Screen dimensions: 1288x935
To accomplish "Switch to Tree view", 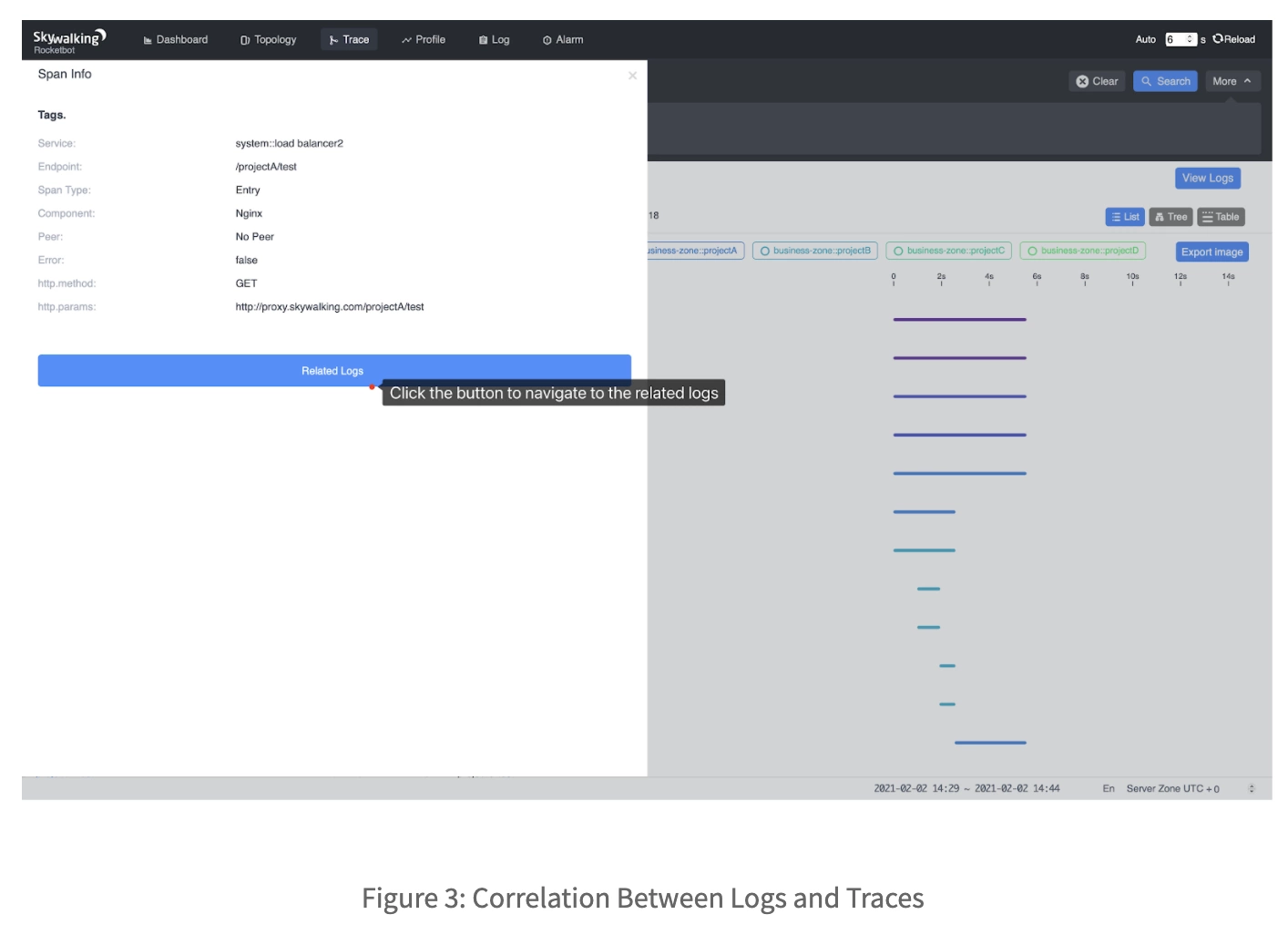I will click(x=1170, y=217).
